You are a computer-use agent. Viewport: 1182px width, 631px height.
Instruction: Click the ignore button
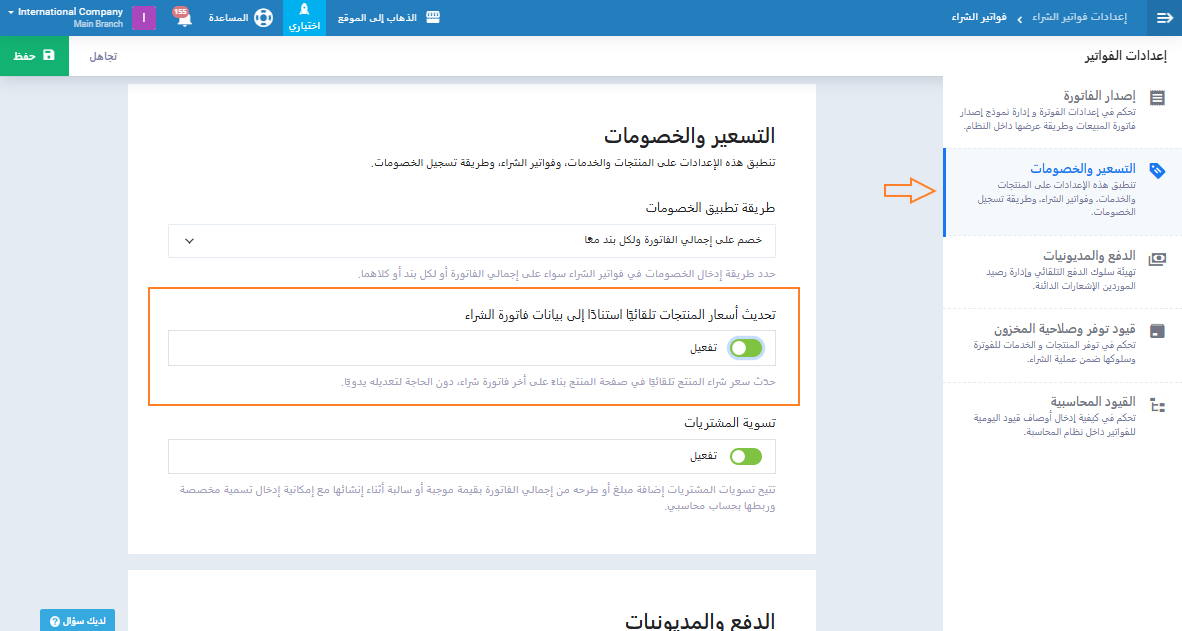103,56
